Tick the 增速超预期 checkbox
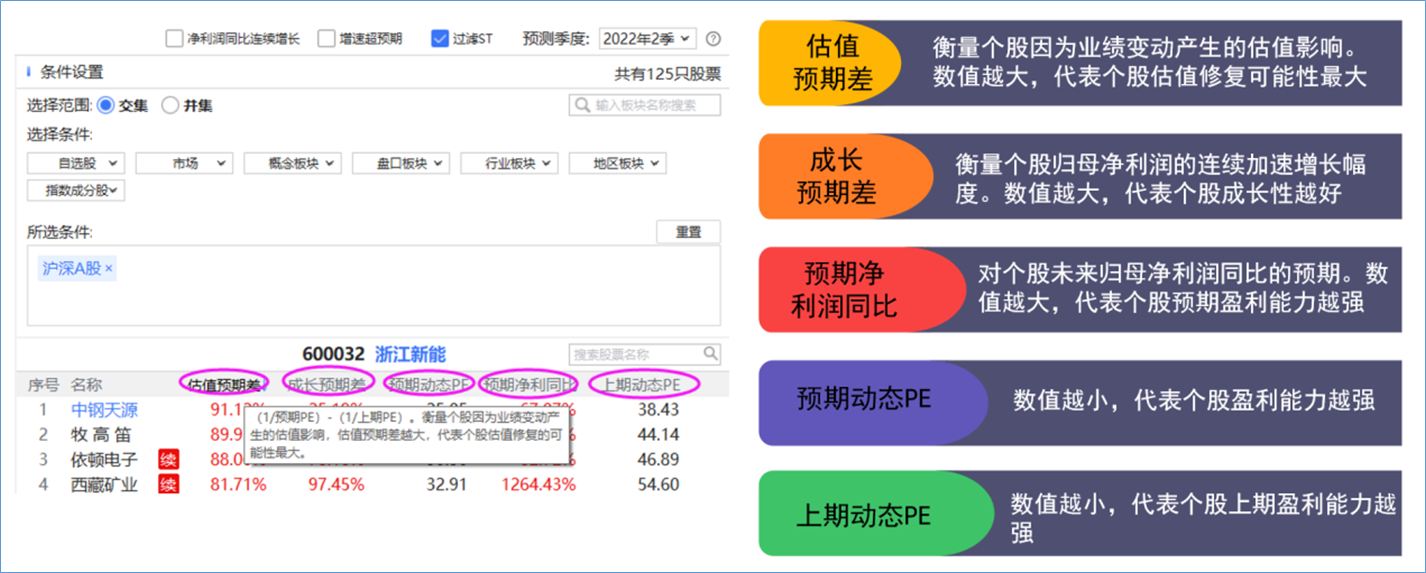Image resolution: width=1426 pixels, height=573 pixels. pyautogui.click(x=326, y=39)
